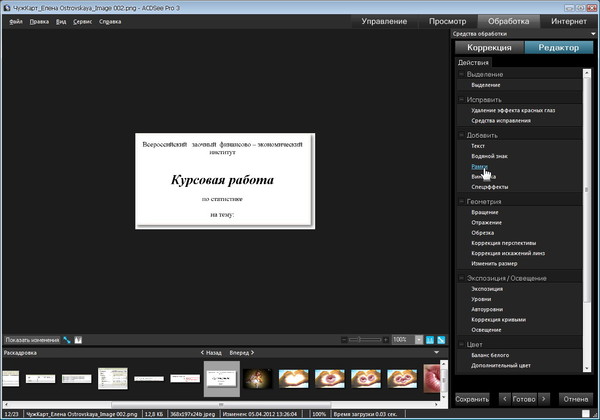Click the Готово button

click(524, 399)
